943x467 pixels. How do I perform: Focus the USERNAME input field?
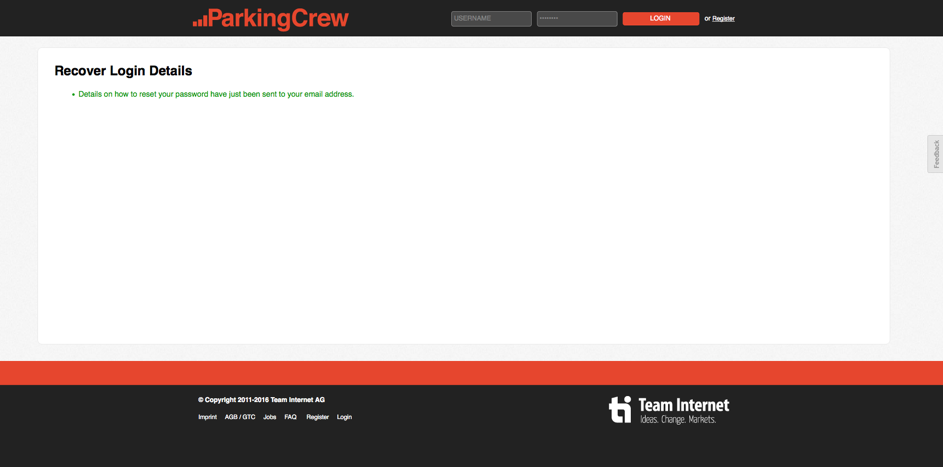491,18
